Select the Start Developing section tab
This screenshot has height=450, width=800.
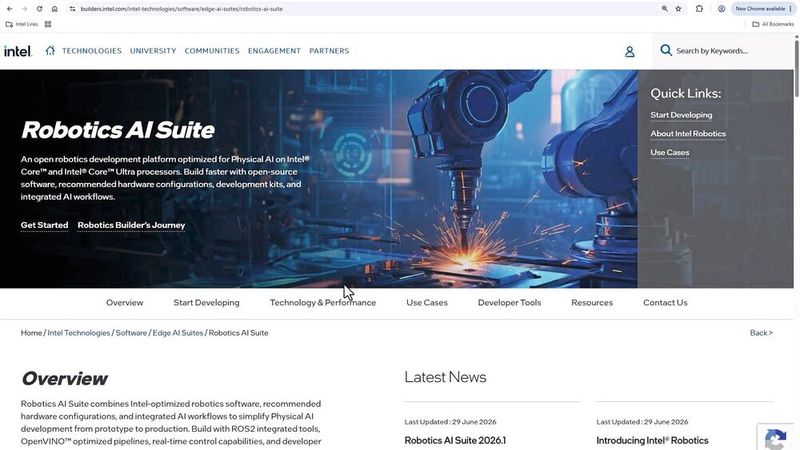206,303
